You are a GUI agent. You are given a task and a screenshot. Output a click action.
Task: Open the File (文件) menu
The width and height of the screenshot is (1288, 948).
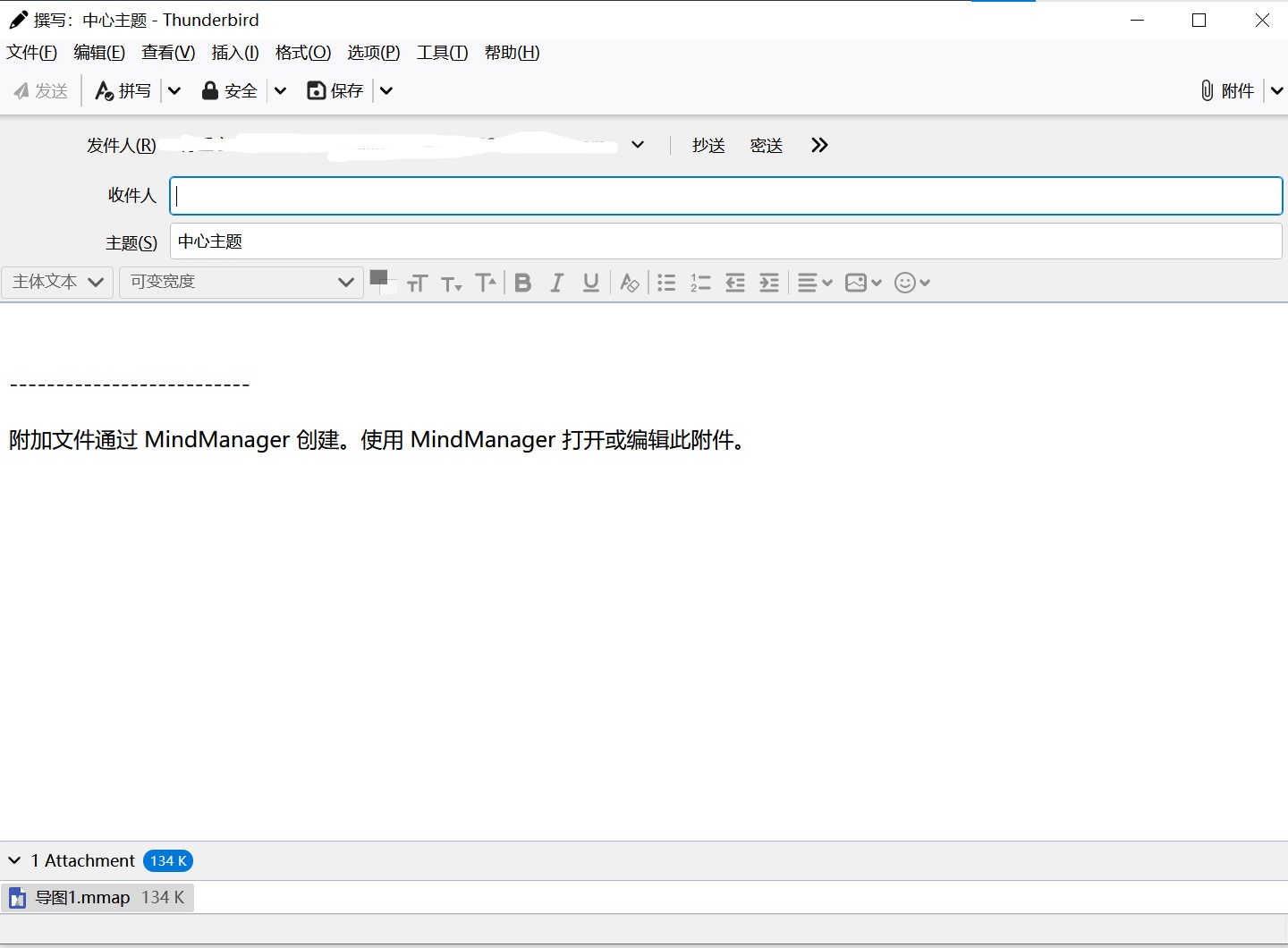32,53
